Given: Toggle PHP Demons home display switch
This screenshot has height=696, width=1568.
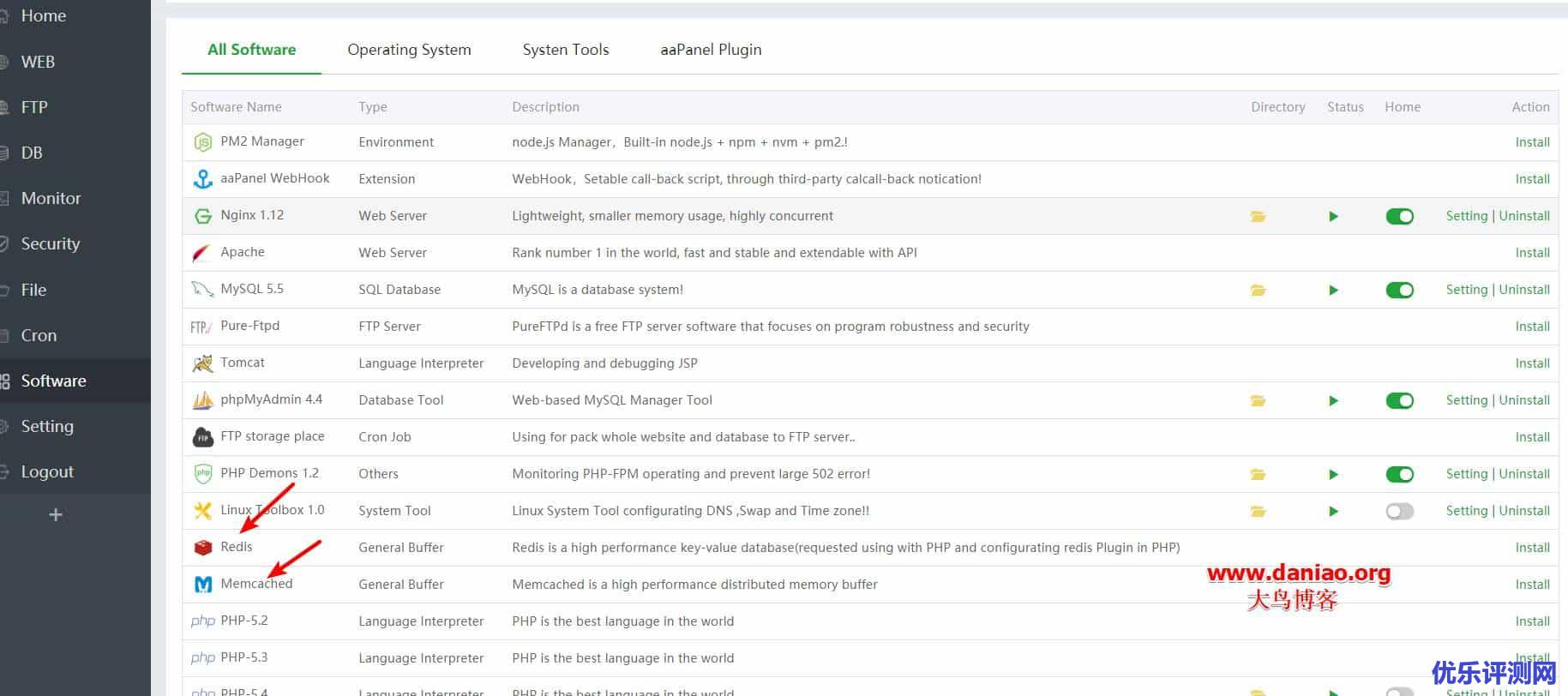Looking at the screenshot, I should (x=1399, y=474).
